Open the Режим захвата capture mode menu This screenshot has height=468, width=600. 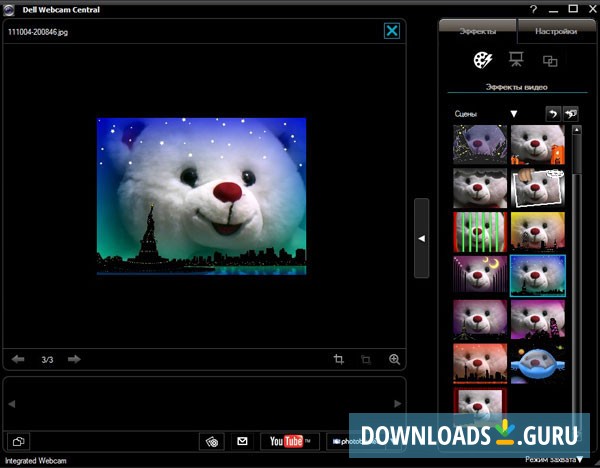point(554,460)
